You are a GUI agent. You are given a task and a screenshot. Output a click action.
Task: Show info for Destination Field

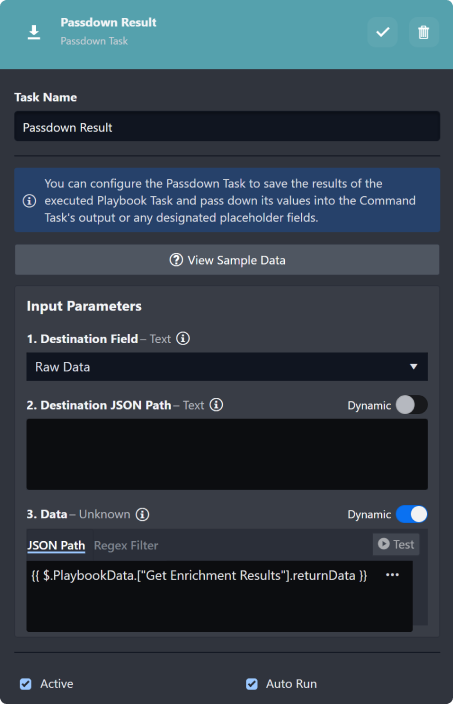click(183, 339)
